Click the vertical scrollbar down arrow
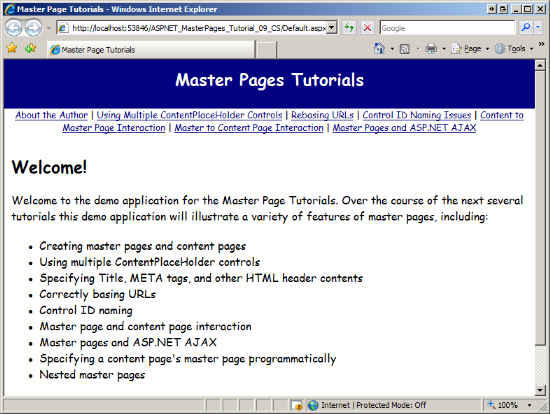 (540, 390)
